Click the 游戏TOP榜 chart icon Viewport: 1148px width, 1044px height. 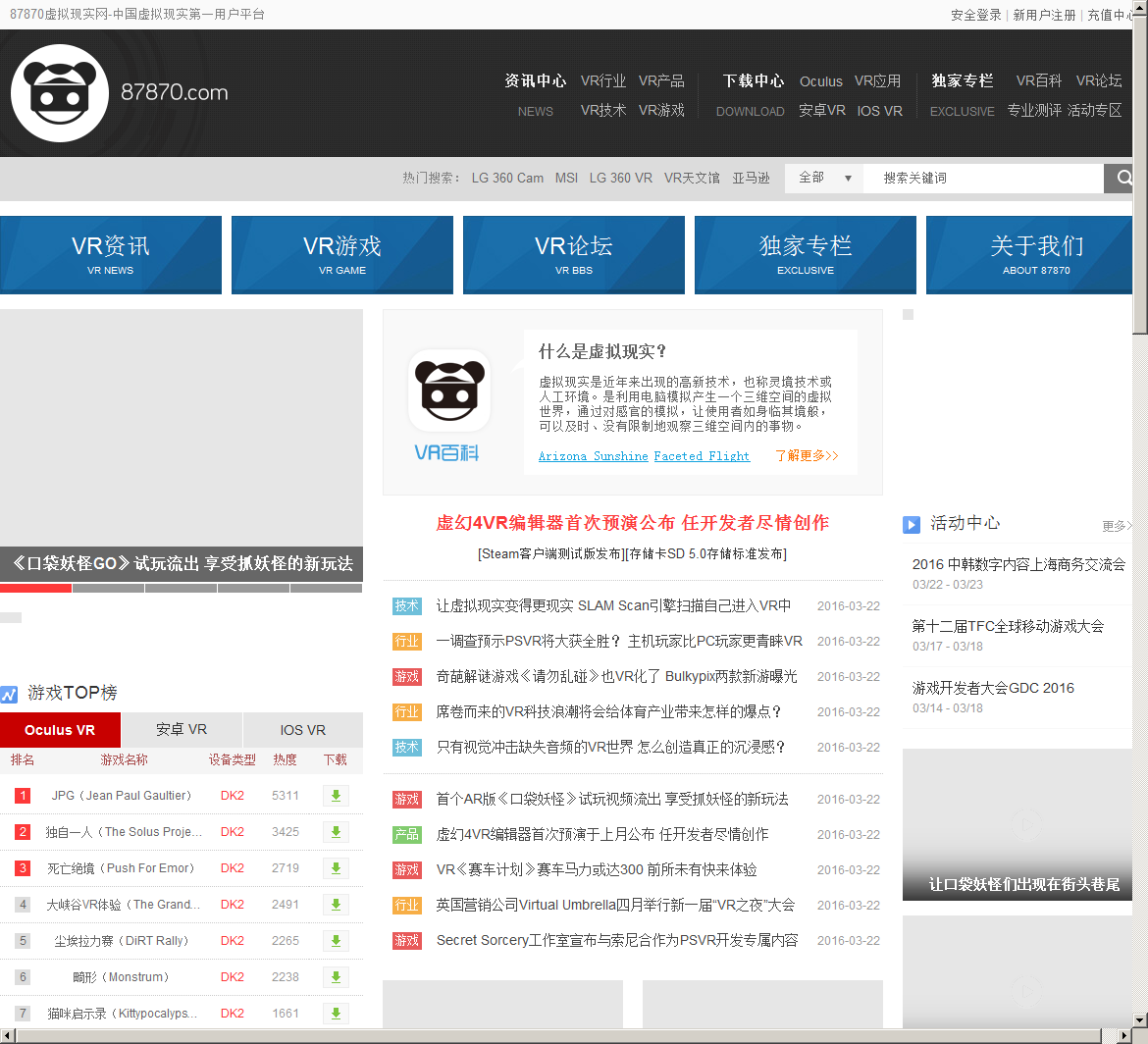tap(9, 694)
